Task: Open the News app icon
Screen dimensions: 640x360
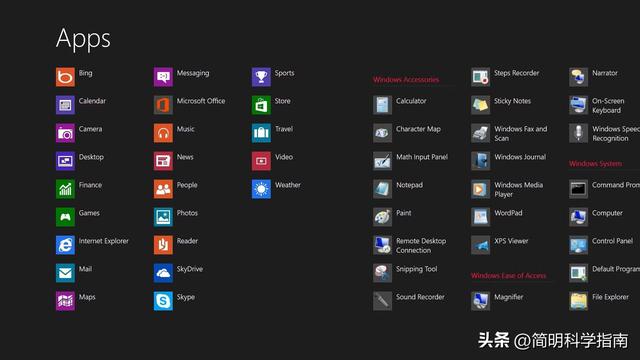Action: (163, 161)
